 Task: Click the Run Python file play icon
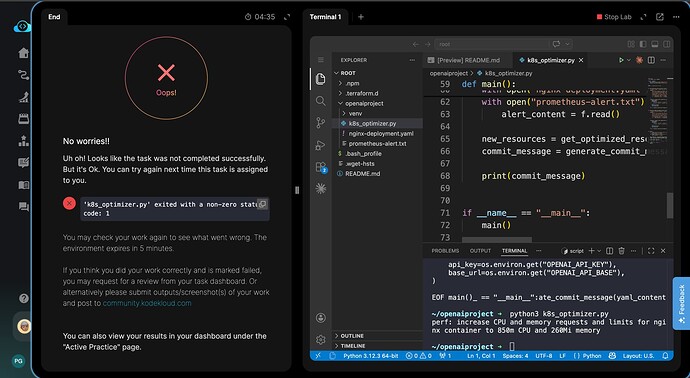(621, 60)
